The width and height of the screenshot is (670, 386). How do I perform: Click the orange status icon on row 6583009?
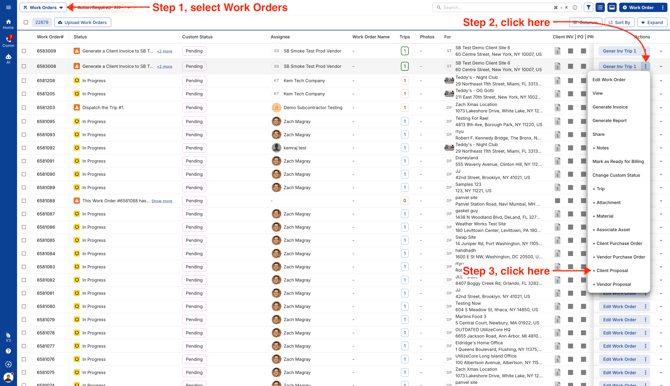click(x=76, y=51)
